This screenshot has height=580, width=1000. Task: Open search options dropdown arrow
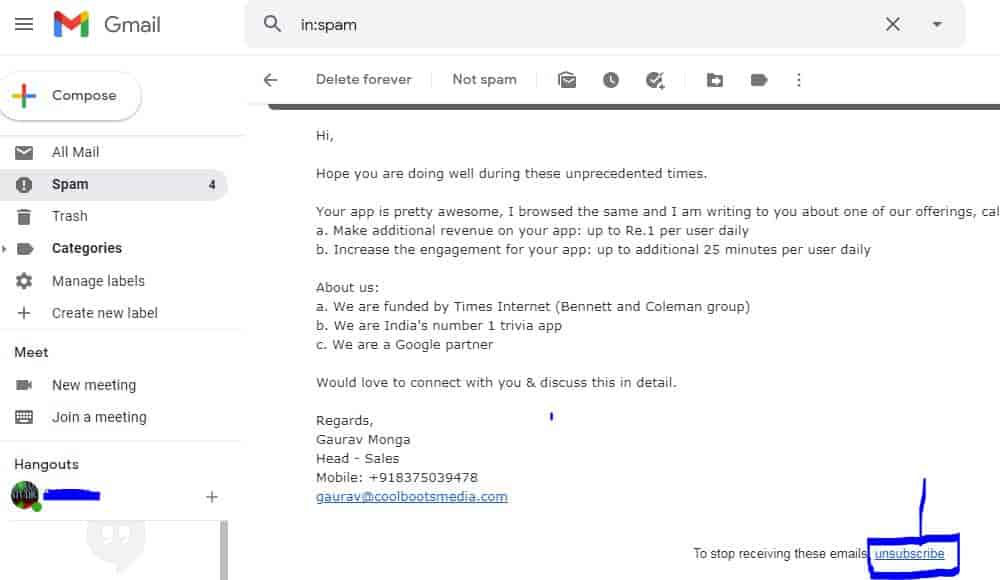pos(937,23)
